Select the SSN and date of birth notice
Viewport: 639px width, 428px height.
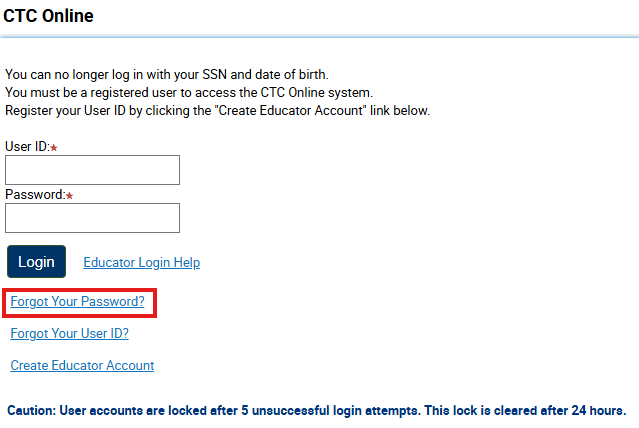[166, 75]
